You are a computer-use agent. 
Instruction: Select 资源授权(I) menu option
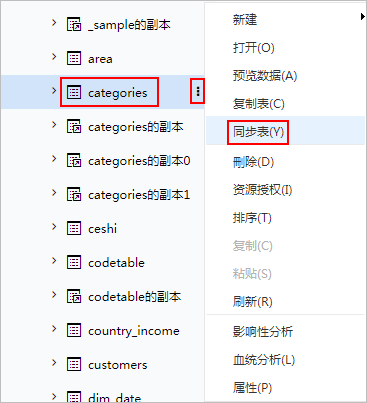point(262,190)
